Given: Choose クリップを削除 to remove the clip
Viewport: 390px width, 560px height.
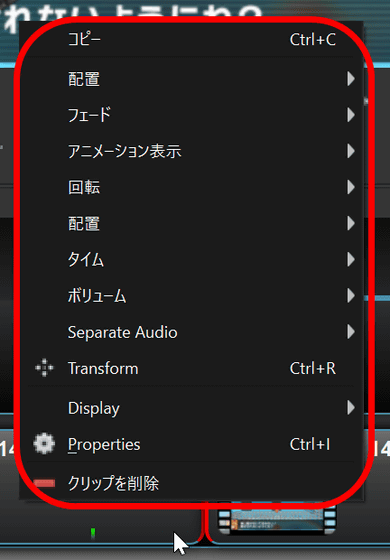Looking at the screenshot, I should coord(113,483).
